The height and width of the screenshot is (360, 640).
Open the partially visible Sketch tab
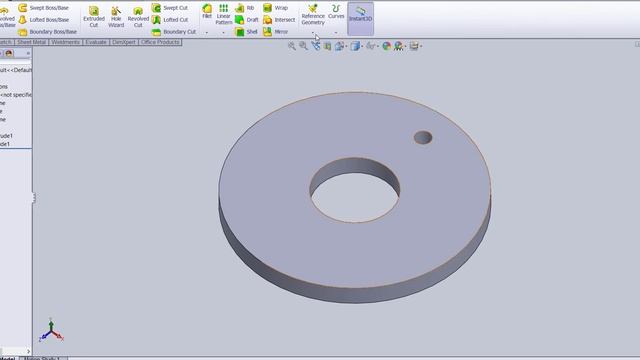(x=6, y=42)
